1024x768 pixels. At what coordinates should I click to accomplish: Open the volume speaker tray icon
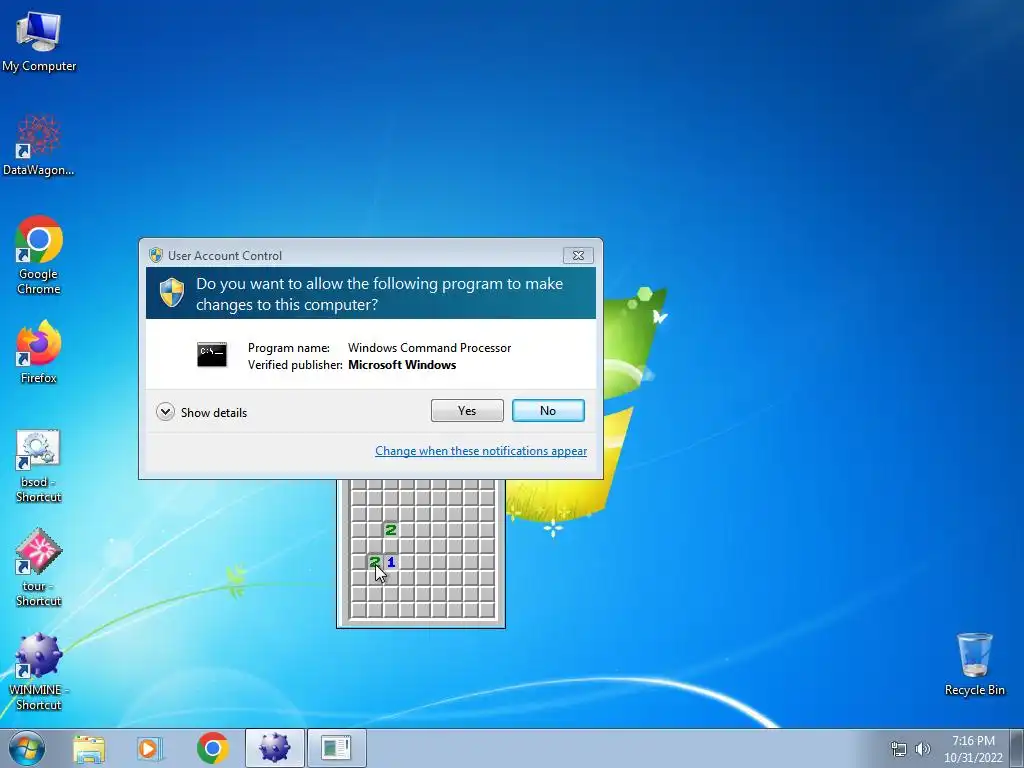922,749
